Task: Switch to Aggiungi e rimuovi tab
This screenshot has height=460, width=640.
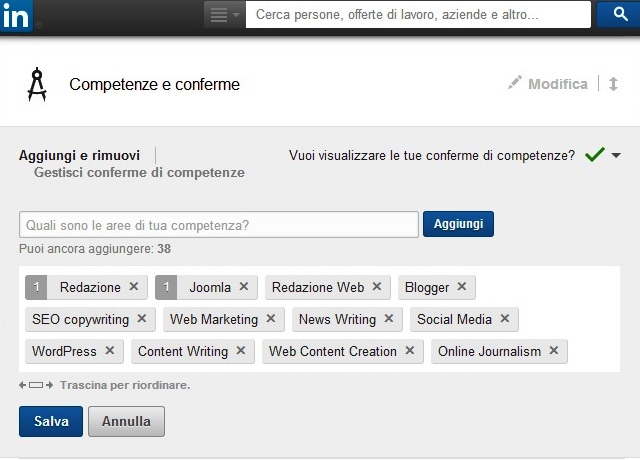Action: [79, 156]
